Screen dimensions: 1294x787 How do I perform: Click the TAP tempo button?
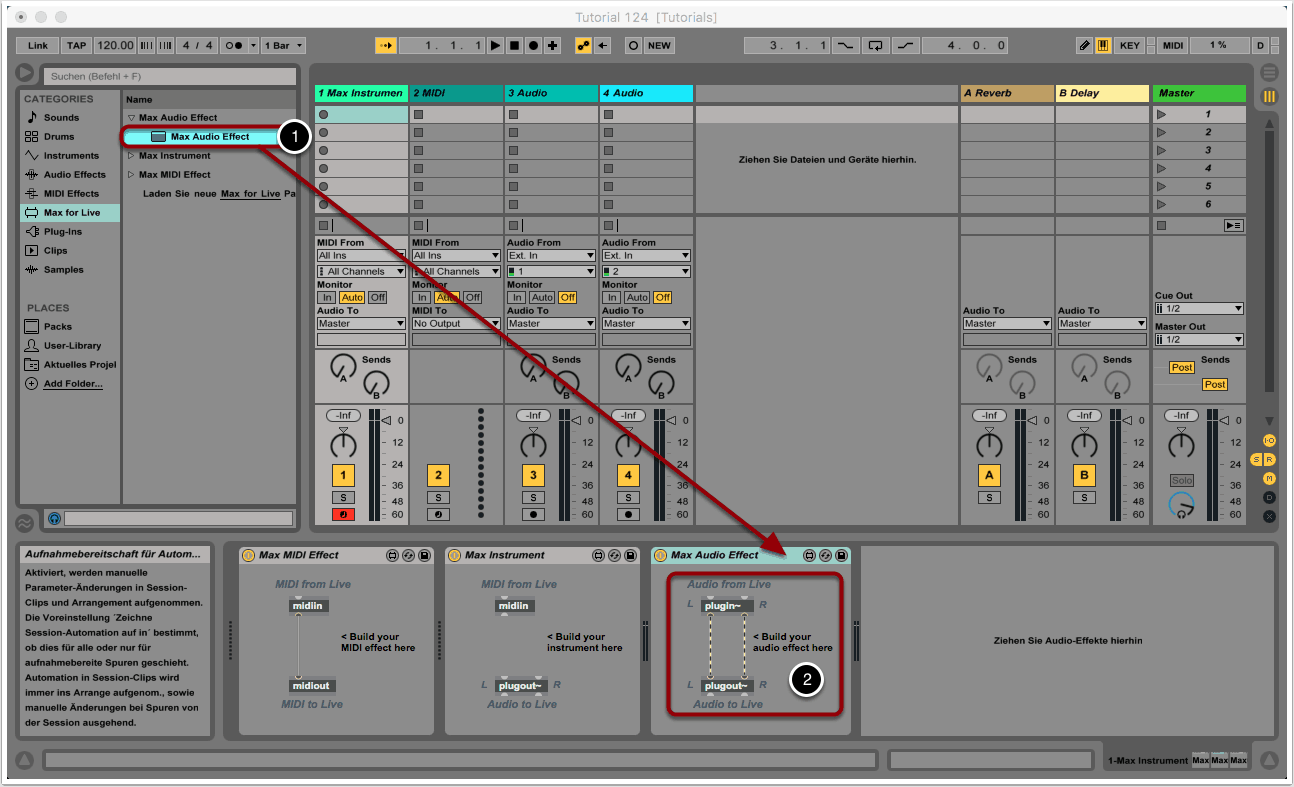tap(76, 46)
